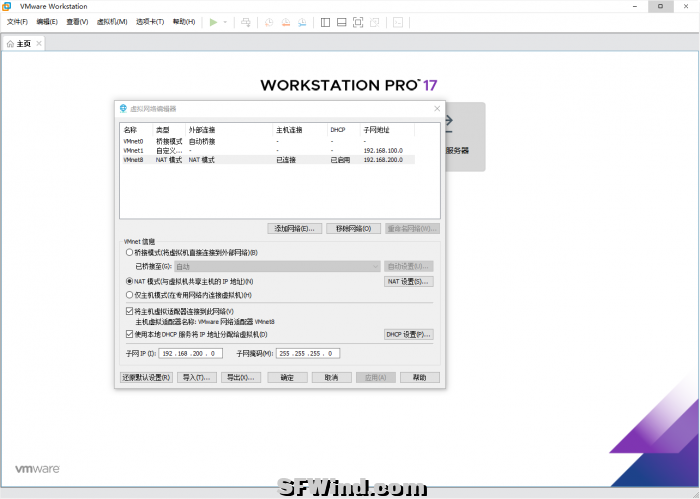This screenshot has width=700, height=499.
Task: Click the DHCP column header
Action: [344, 130]
